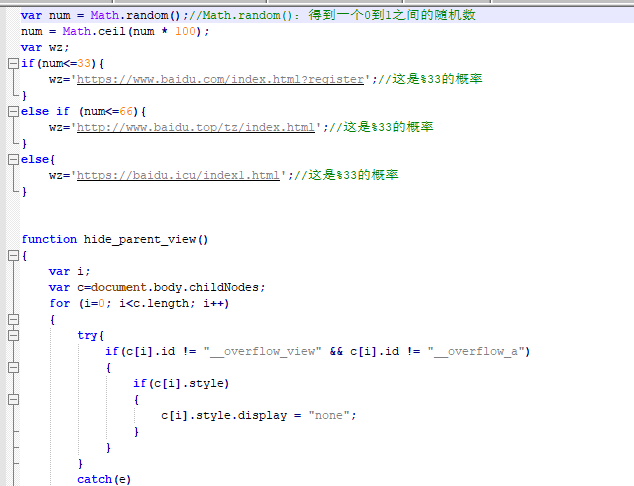This screenshot has width=634, height=486.
Task: Open the baidu.com/index.html?register URL link
Action: [220, 79]
